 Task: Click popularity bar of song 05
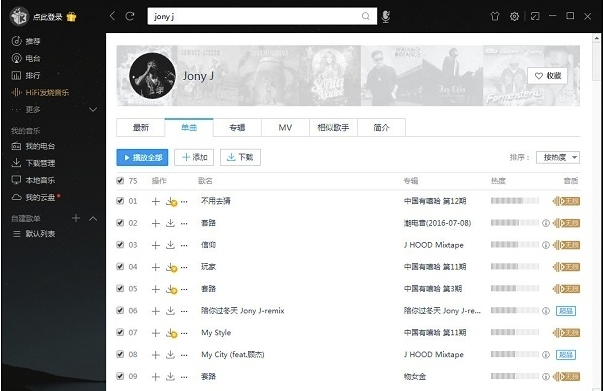click(515, 288)
